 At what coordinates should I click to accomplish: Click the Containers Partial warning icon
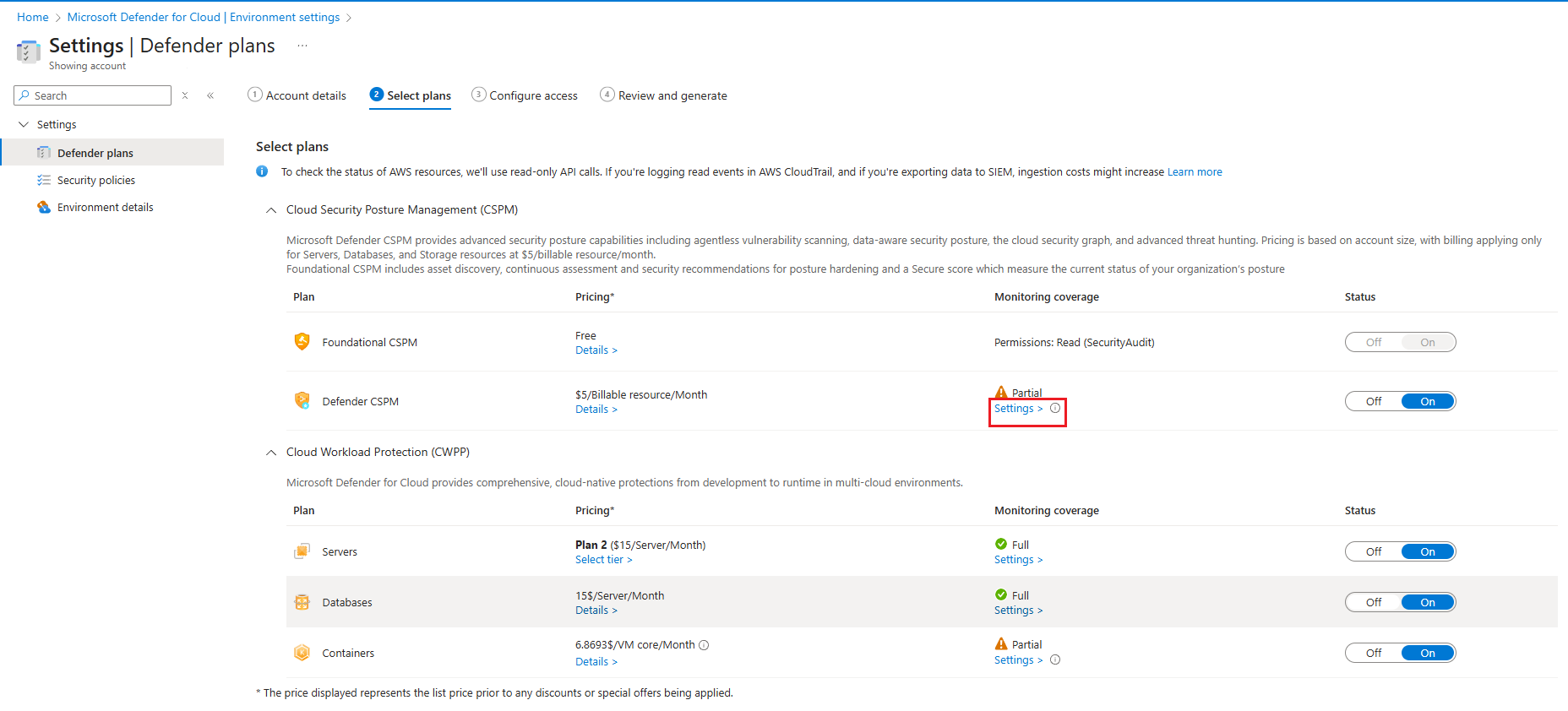point(1001,643)
